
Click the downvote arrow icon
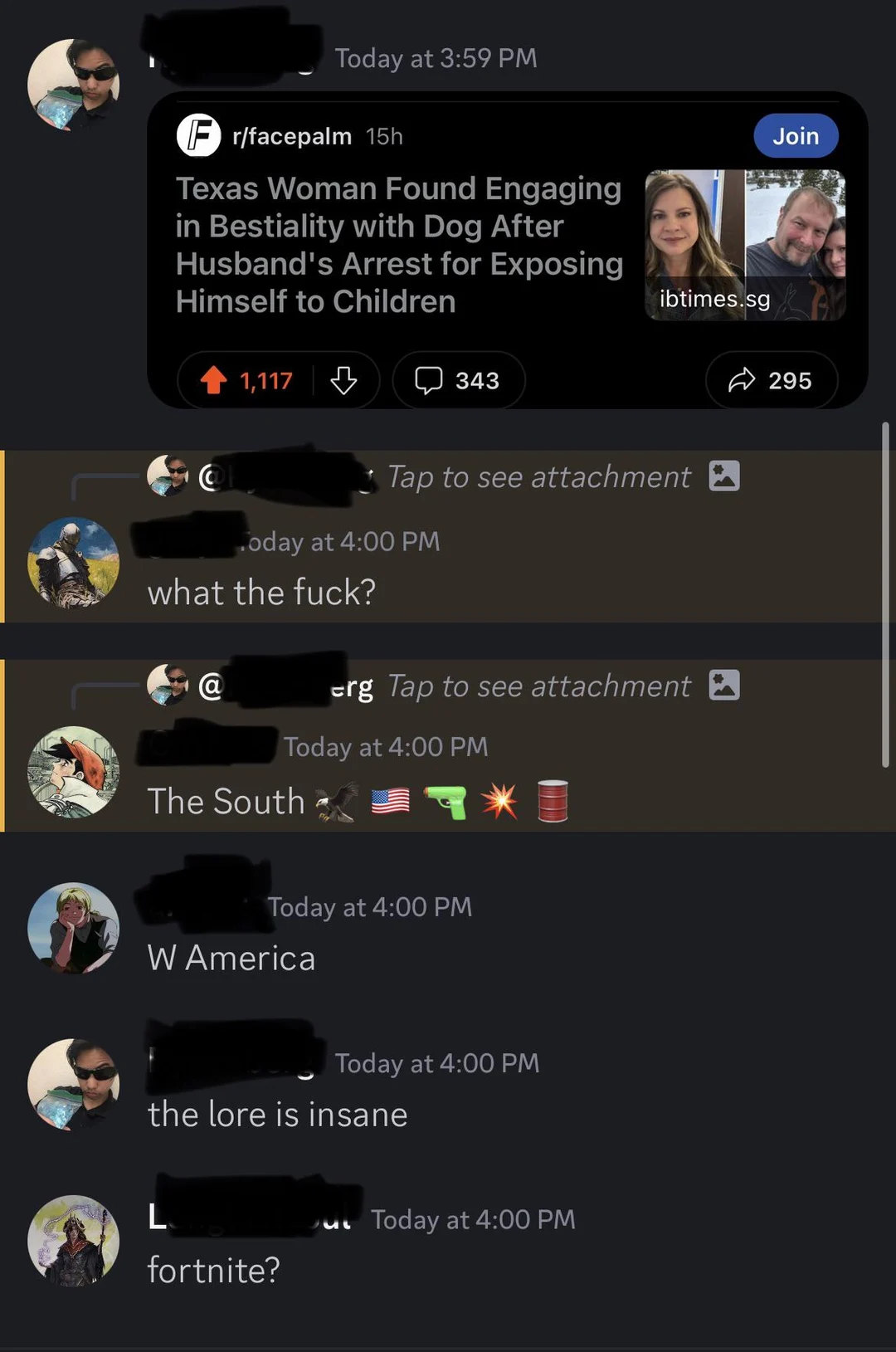click(x=343, y=380)
